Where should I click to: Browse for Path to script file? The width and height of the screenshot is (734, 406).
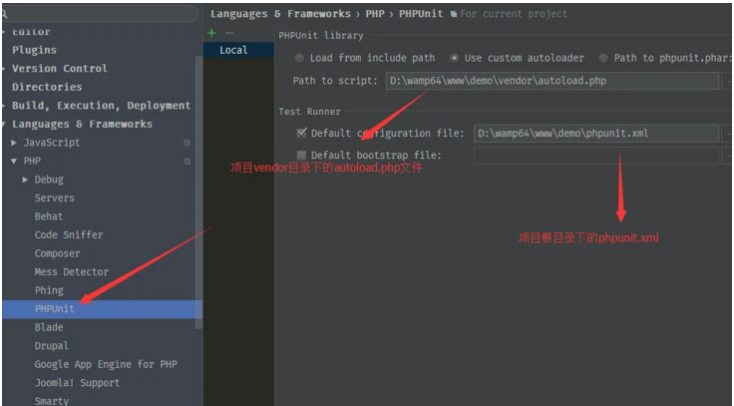click(x=728, y=81)
